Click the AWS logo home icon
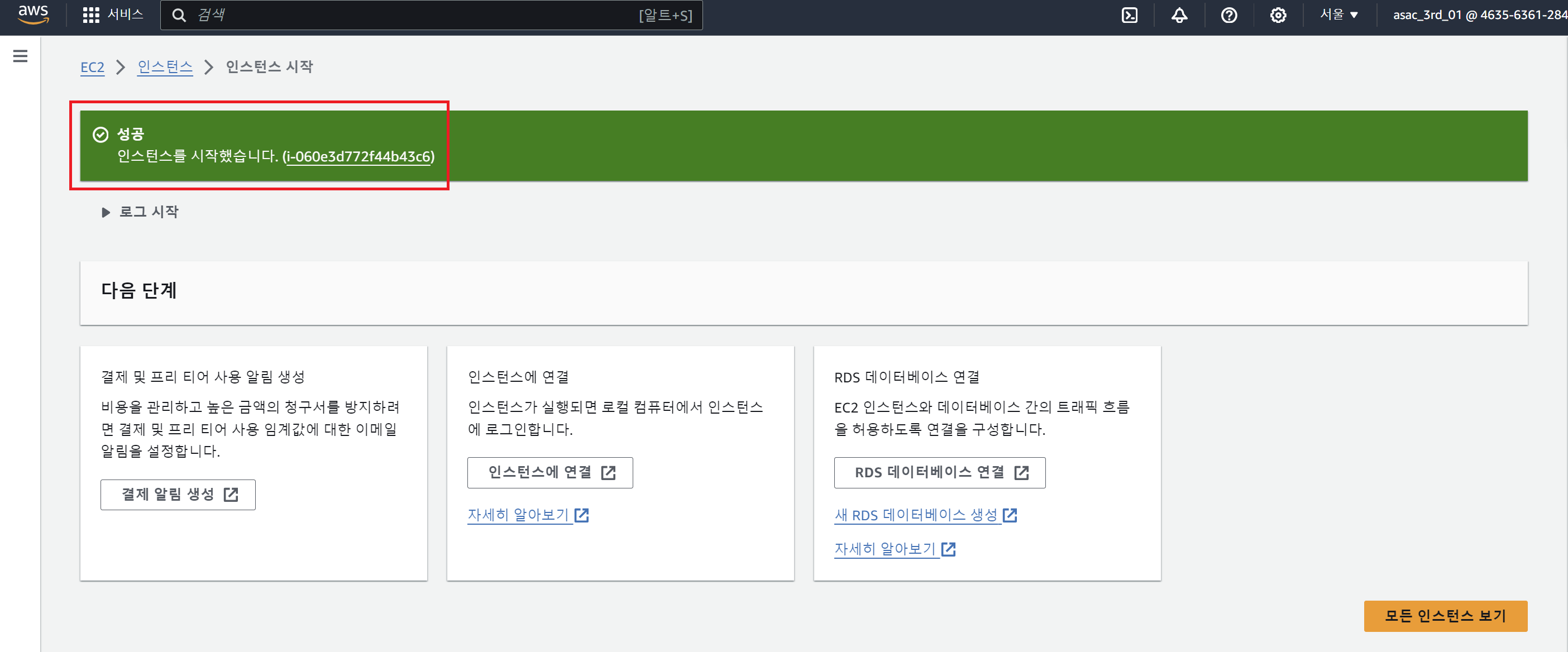 pyautogui.click(x=33, y=15)
